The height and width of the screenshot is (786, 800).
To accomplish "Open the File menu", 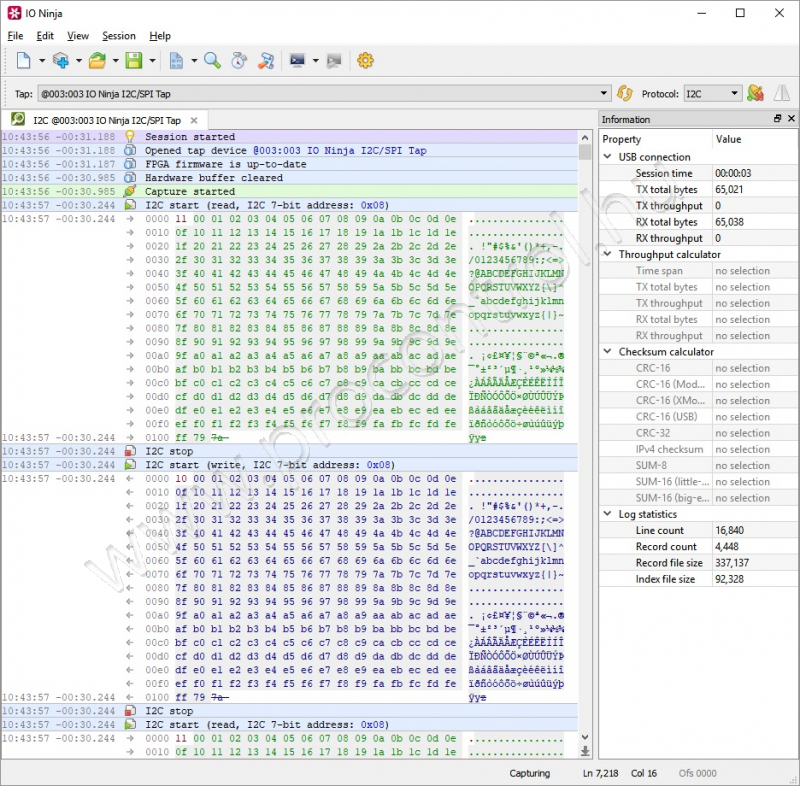I will 15,36.
